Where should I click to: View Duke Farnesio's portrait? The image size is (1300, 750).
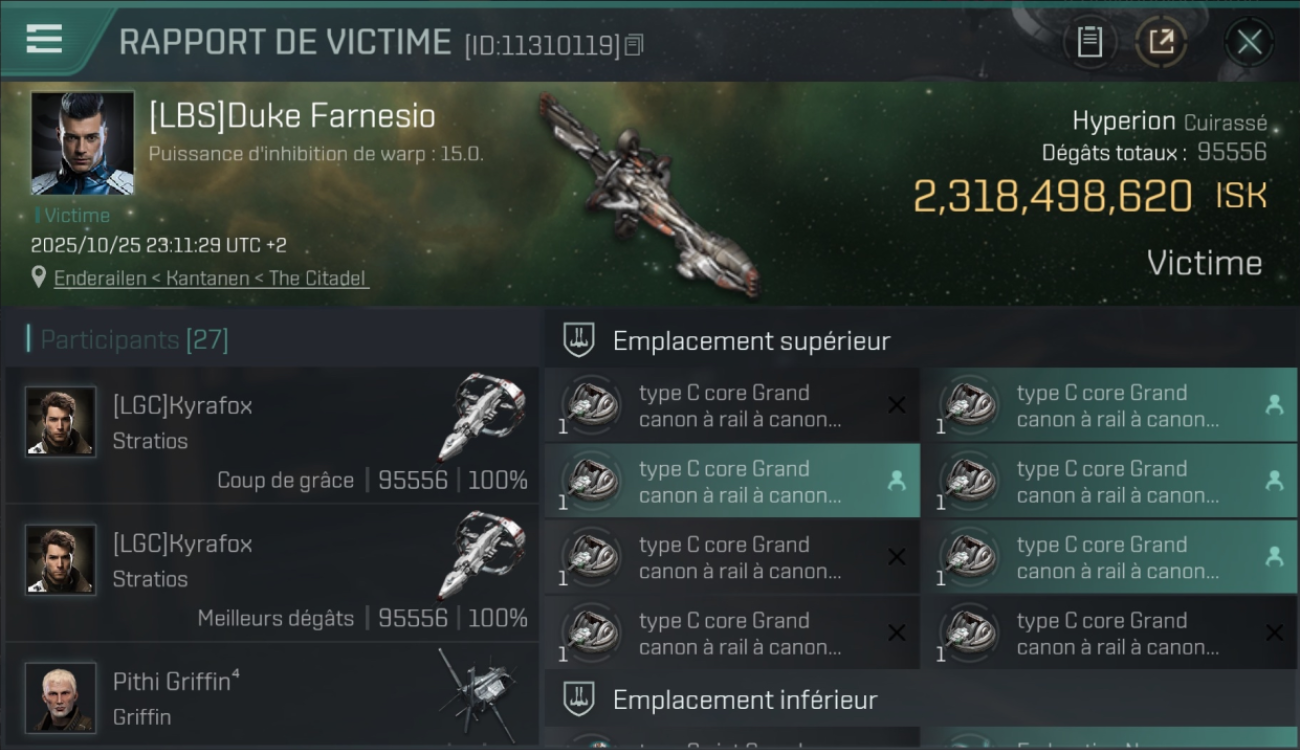(82, 143)
